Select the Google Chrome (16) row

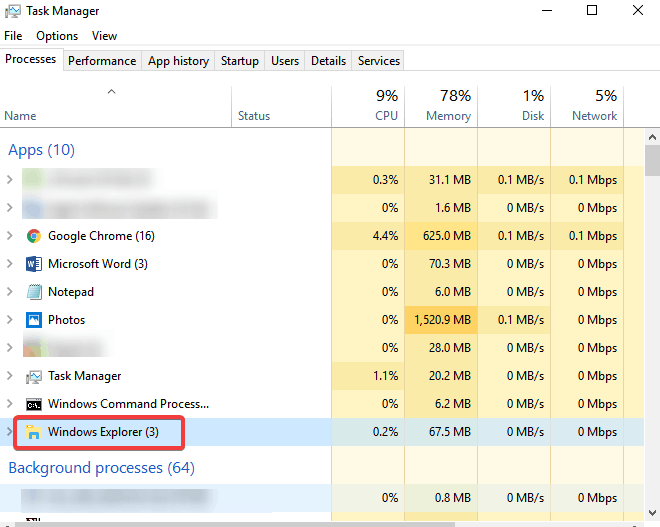(x=322, y=236)
